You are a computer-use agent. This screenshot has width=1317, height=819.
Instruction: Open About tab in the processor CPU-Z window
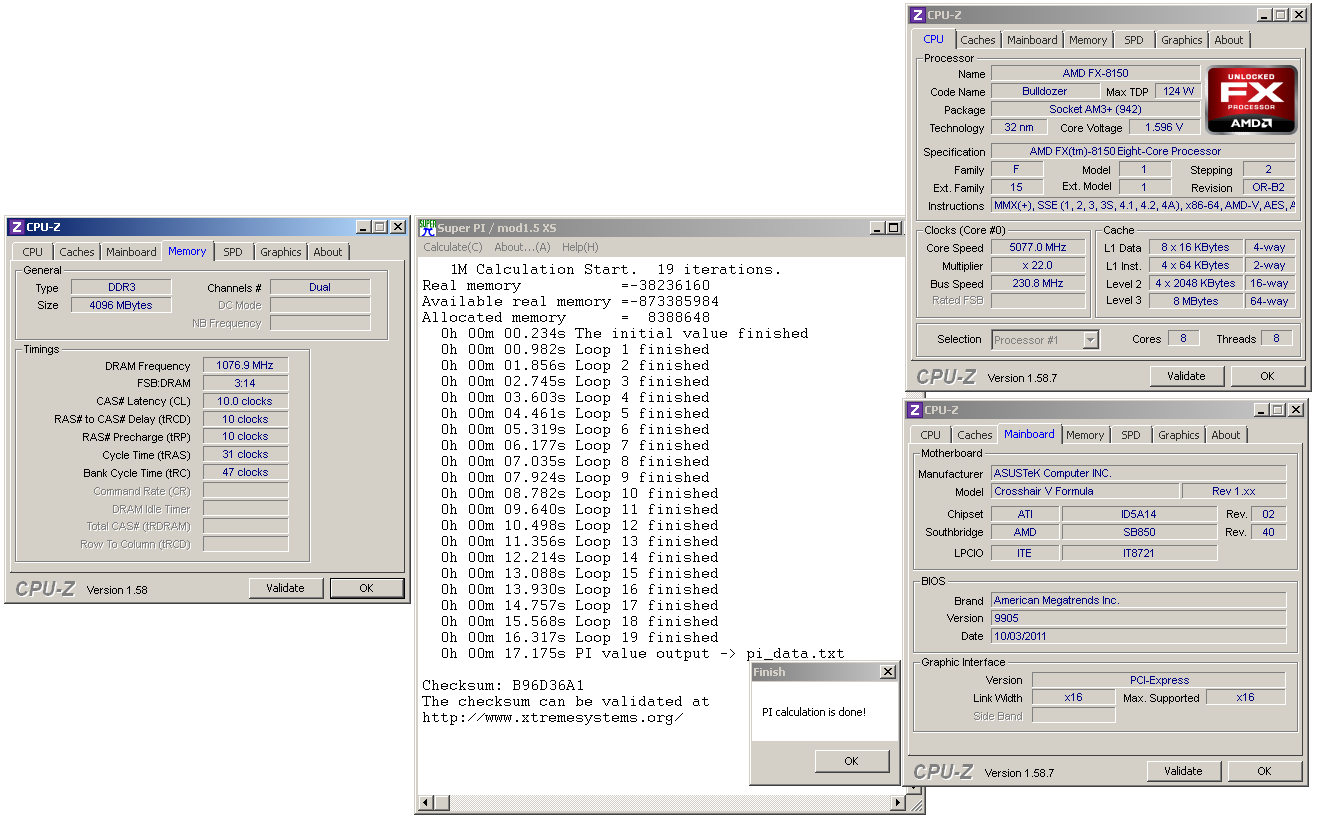pyautogui.click(x=1228, y=40)
